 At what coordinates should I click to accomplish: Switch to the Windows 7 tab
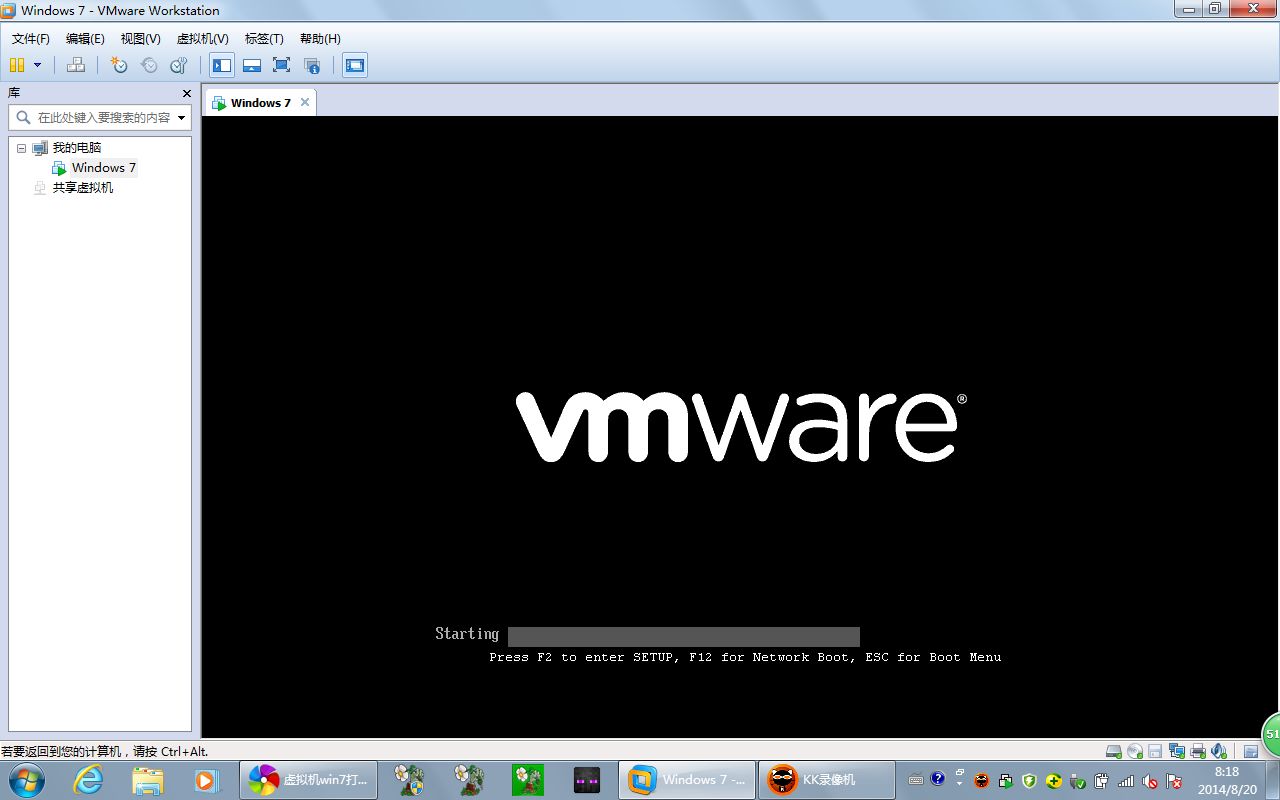tap(260, 103)
